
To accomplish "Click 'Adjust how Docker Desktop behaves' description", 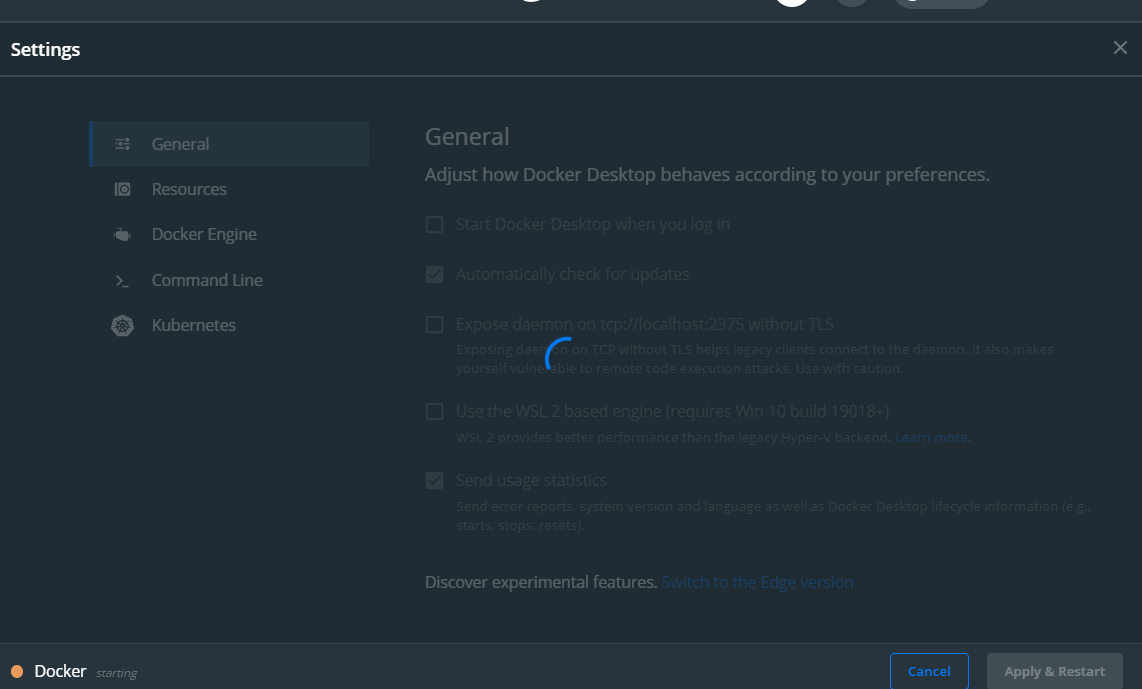I will [x=707, y=175].
